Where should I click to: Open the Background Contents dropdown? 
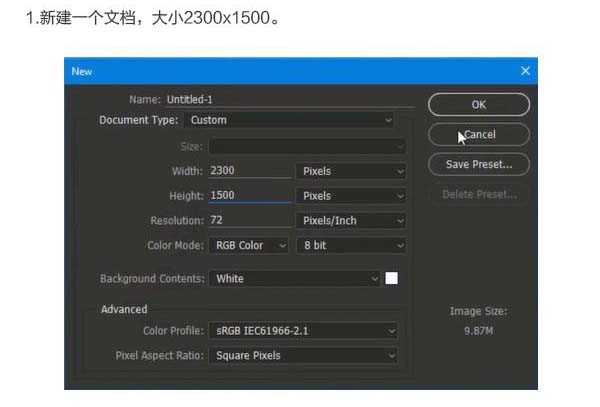[296, 278]
